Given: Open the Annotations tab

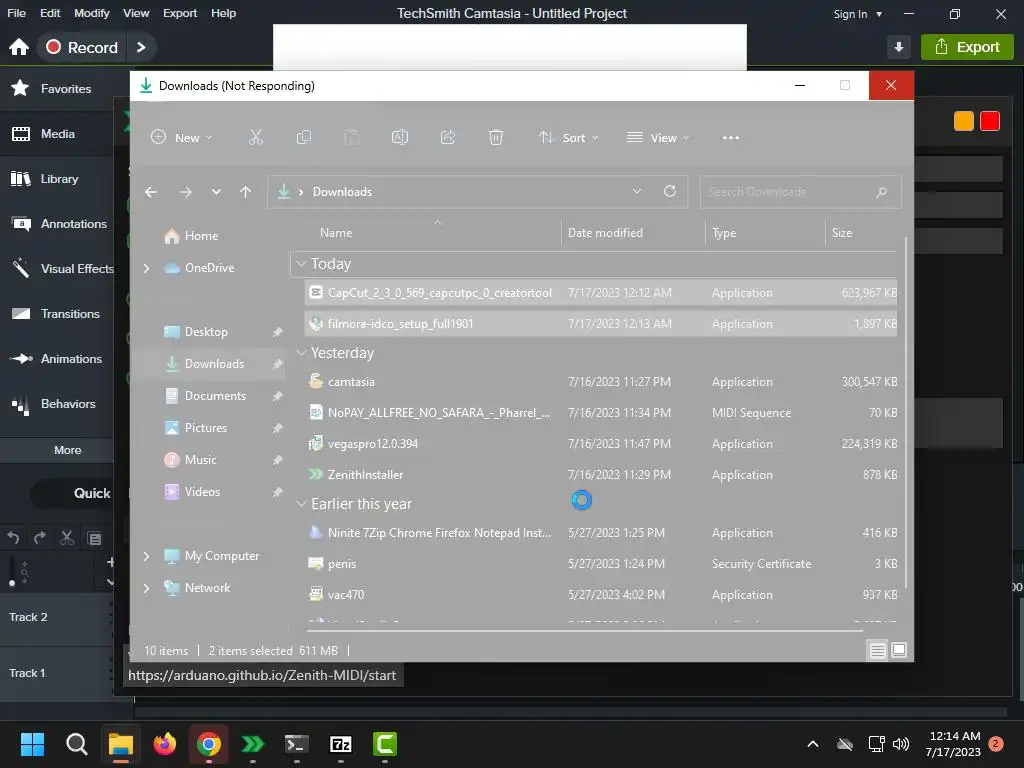Looking at the screenshot, I should [57, 224].
